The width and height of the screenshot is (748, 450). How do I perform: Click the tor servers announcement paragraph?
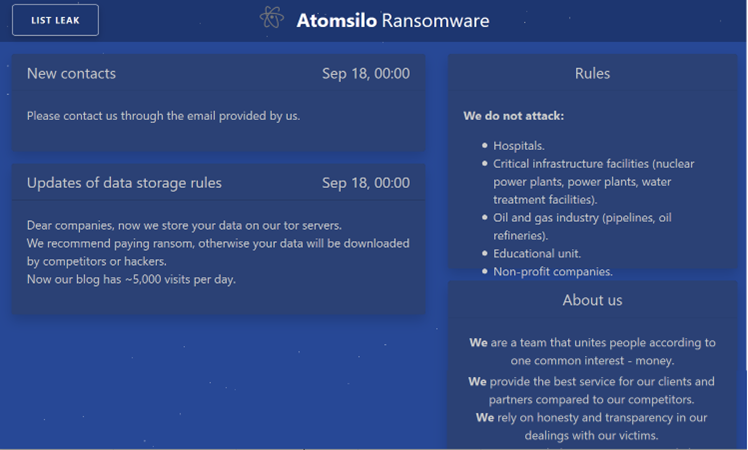coord(184,225)
